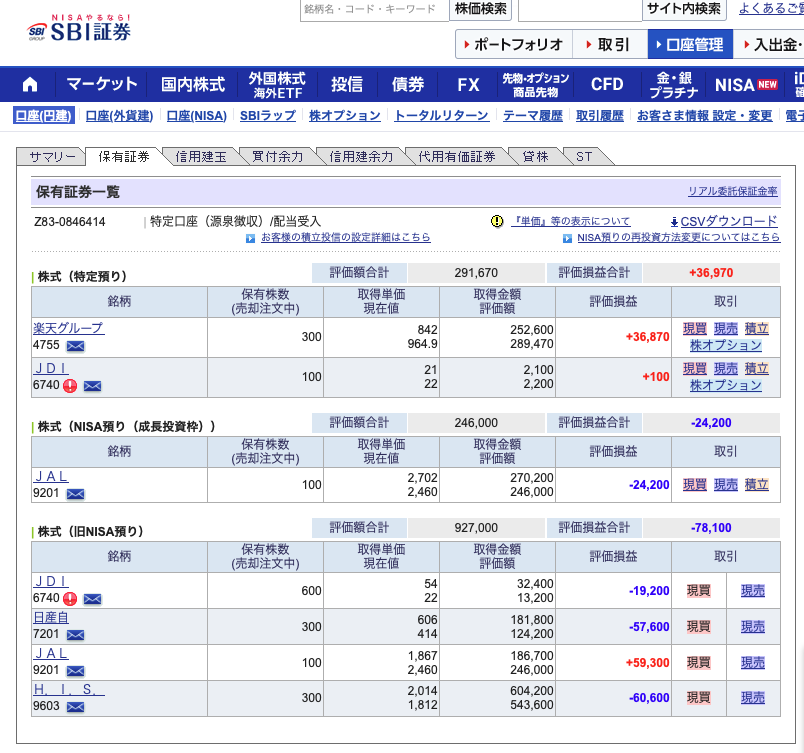Click yellow caution icon beside 『単価』等の表示について

pos(497,221)
